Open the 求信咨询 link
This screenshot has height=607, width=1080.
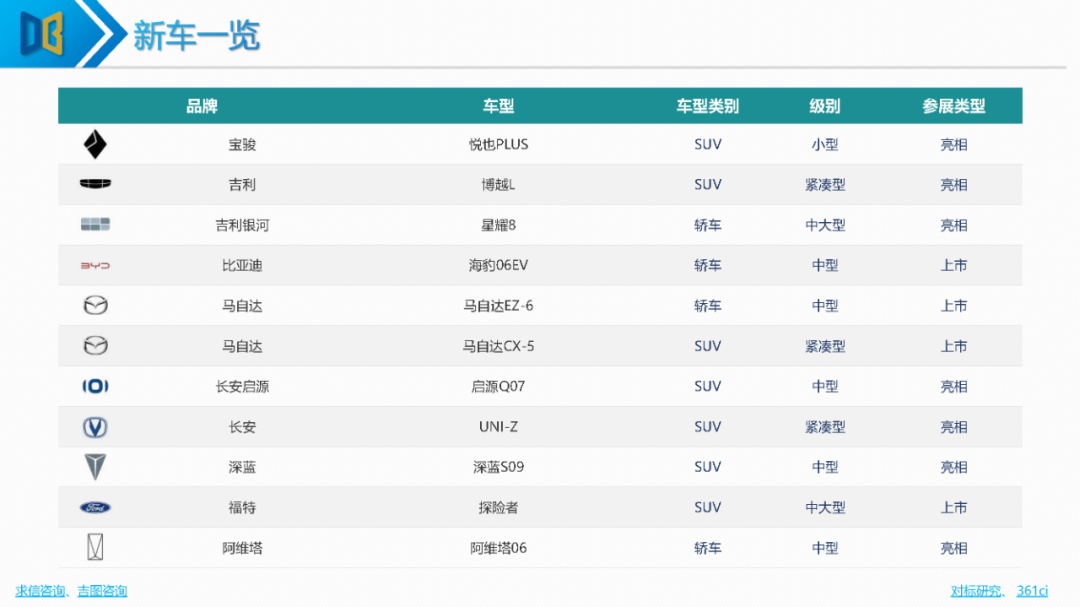point(40,591)
